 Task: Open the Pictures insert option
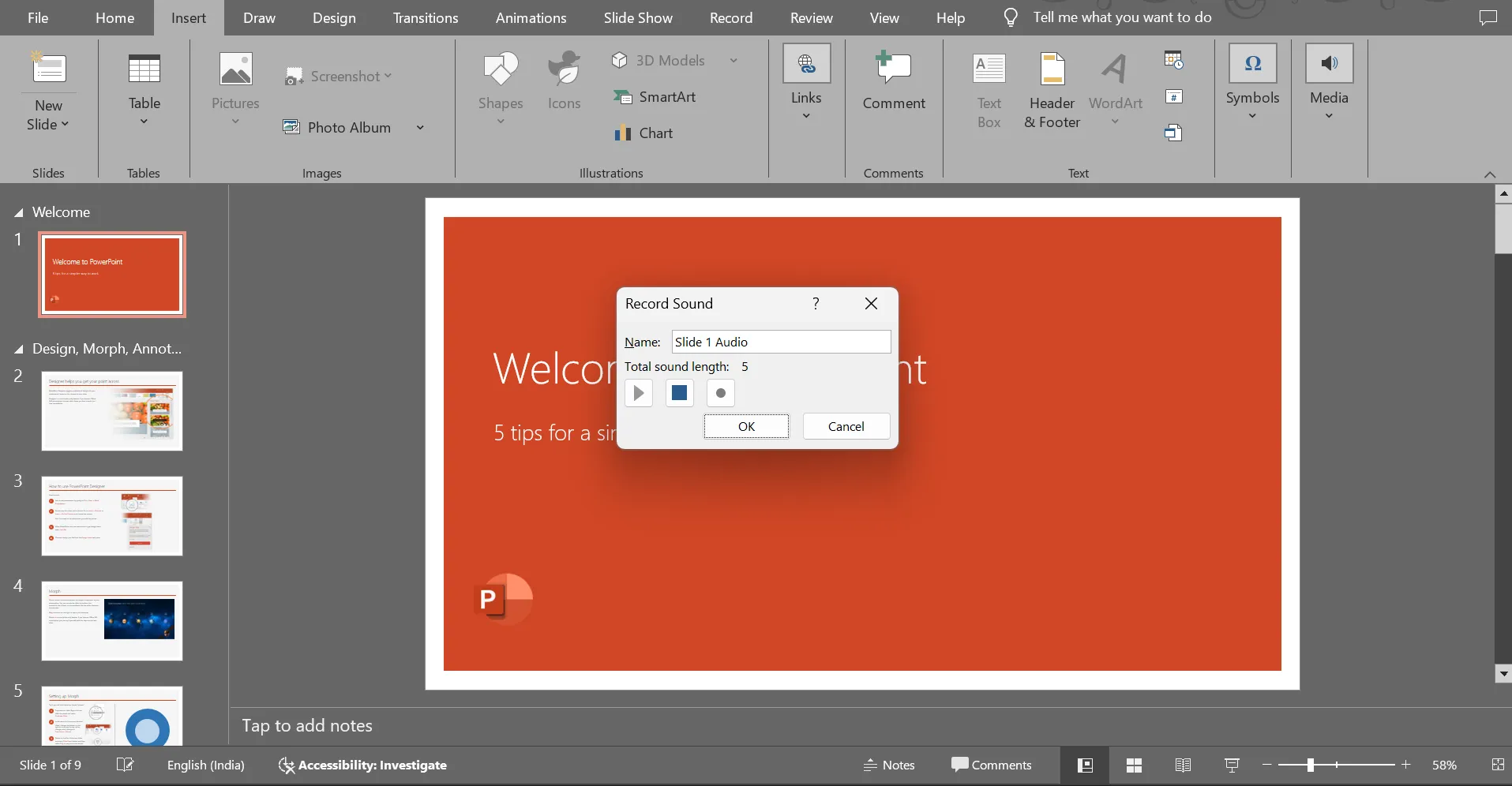(235, 87)
